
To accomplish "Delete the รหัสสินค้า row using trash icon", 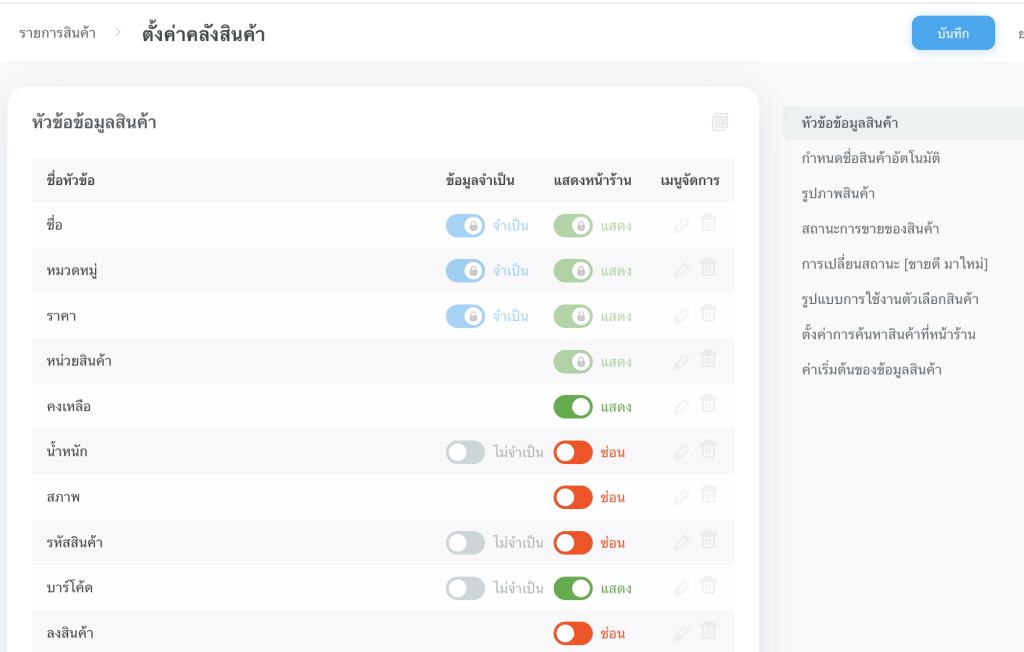I will pos(708,541).
